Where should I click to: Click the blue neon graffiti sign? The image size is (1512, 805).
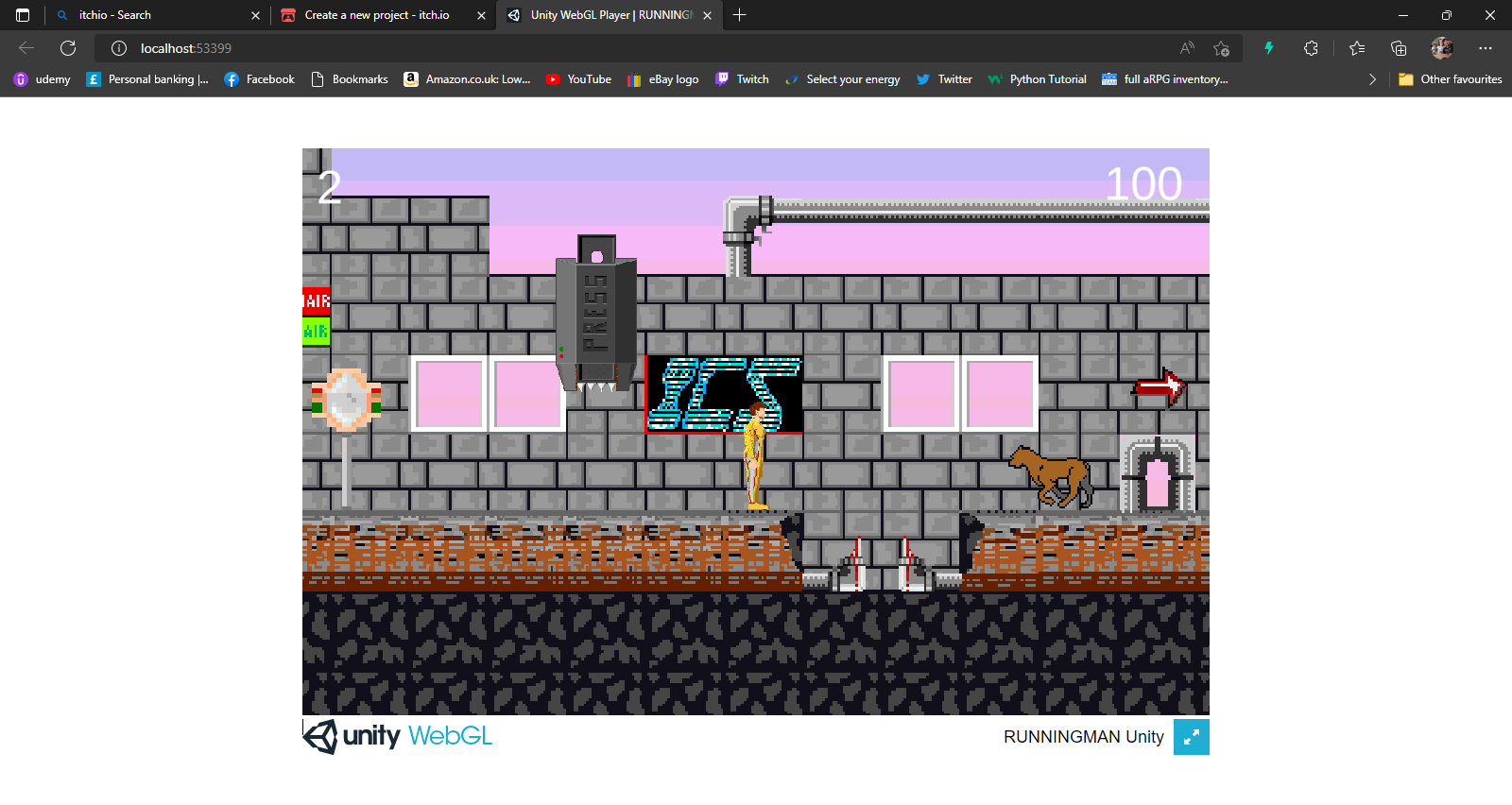[724, 395]
